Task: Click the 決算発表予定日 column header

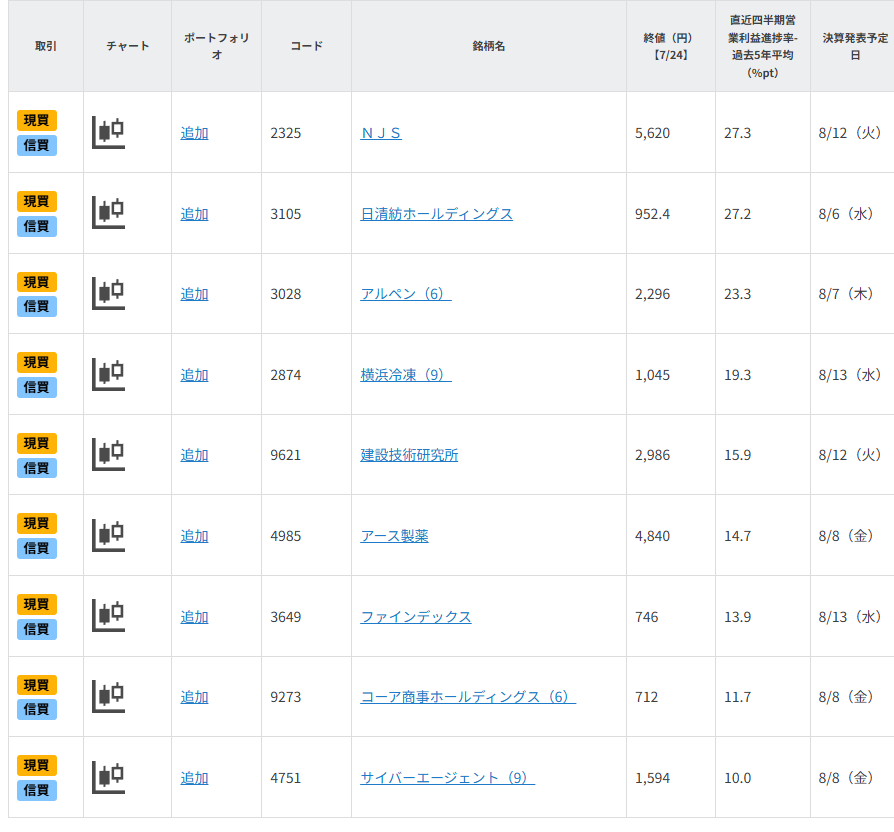Action: 854,46
